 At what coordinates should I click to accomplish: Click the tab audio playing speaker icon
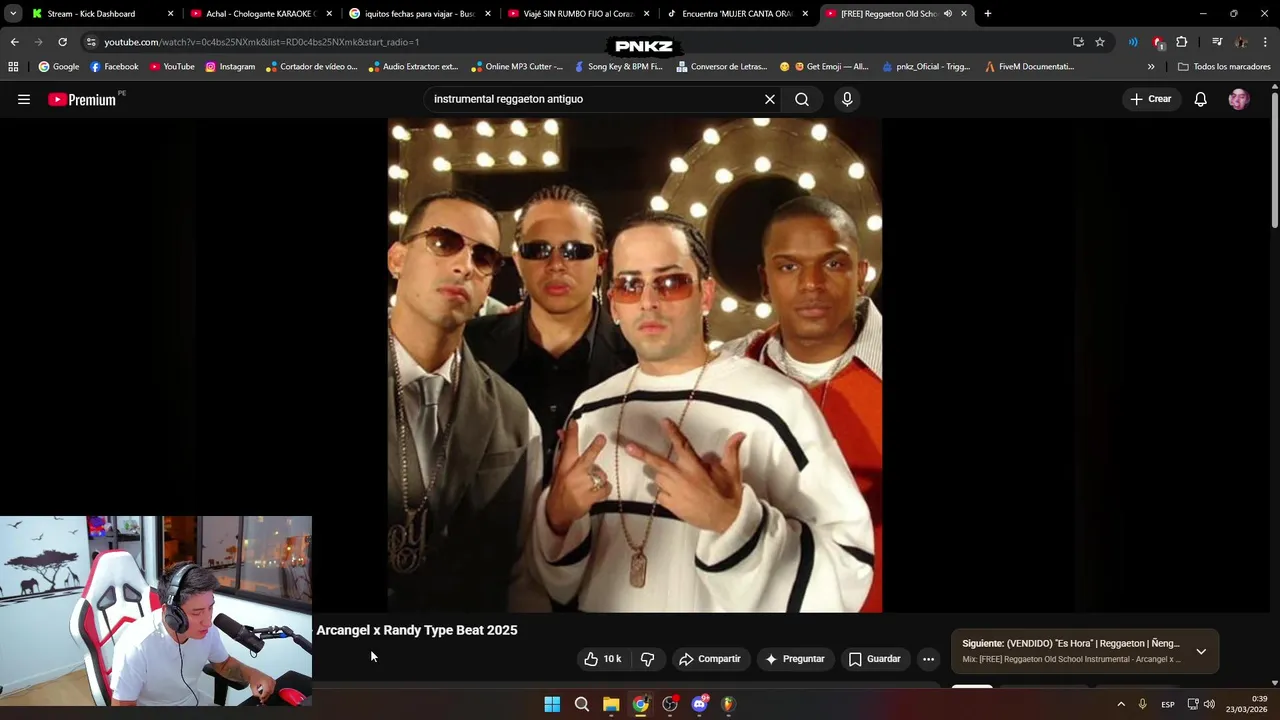tap(947, 14)
